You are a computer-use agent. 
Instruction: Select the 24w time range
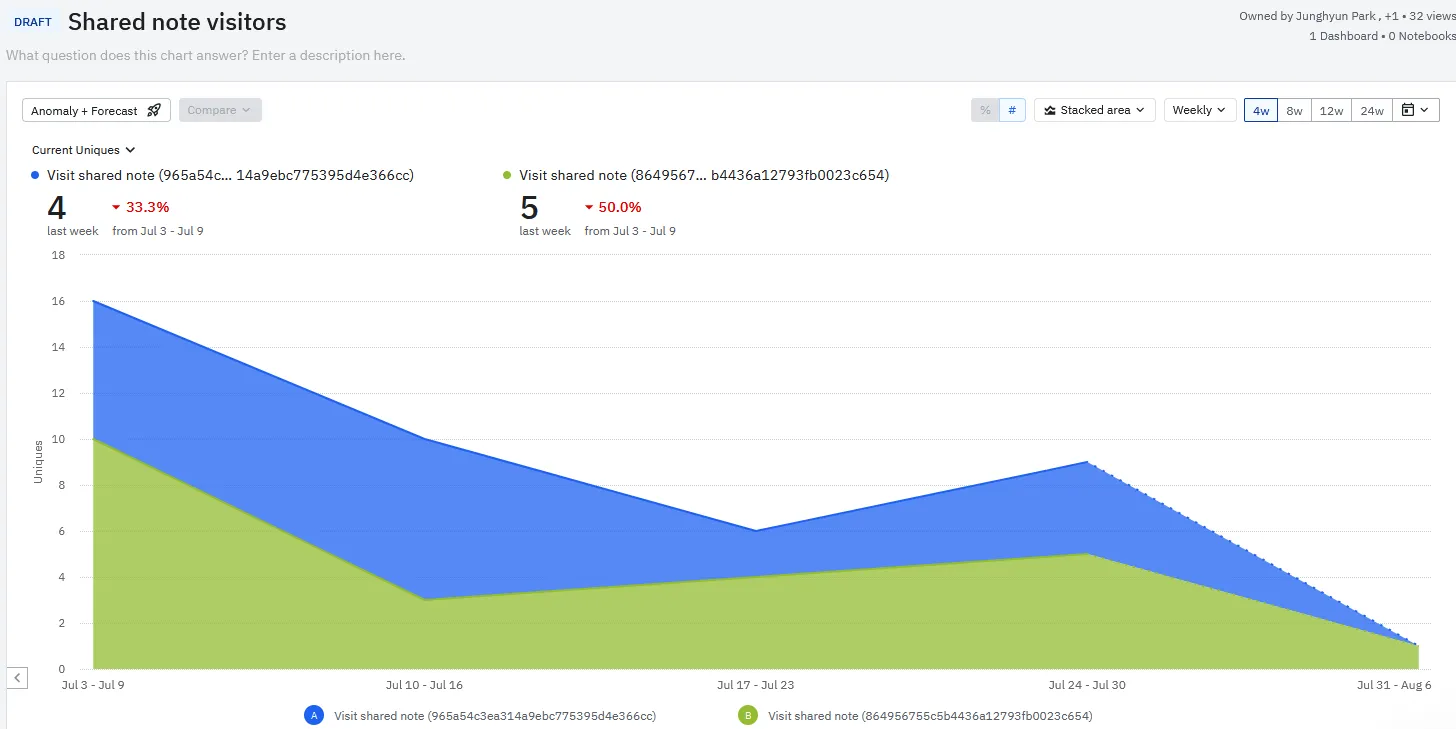click(x=1371, y=110)
